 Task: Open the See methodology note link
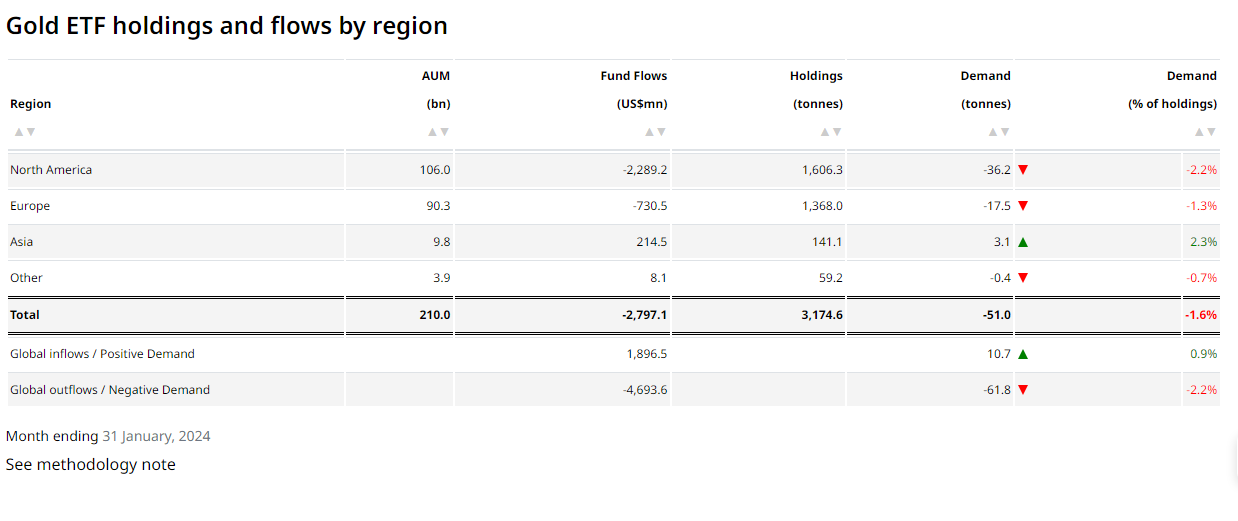(x=91, y=464)
